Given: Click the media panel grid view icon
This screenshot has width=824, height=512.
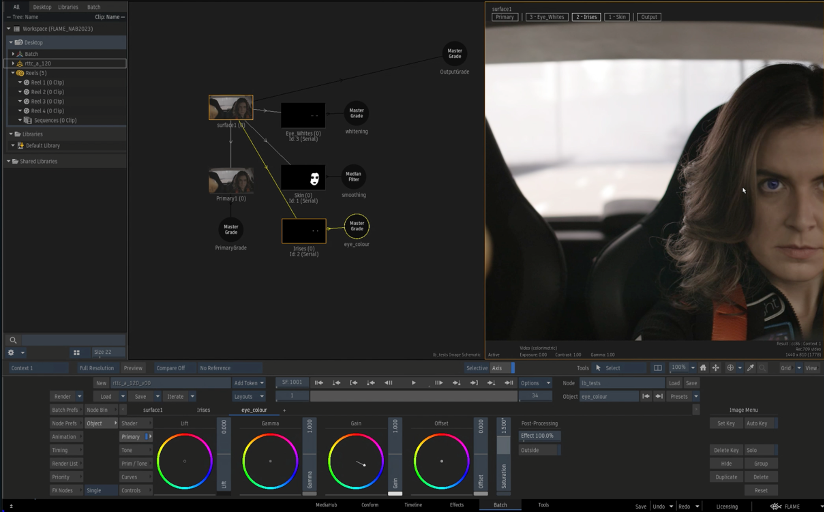Looking at the screenshot, I should pyautogui.click(x=76, y=353).
